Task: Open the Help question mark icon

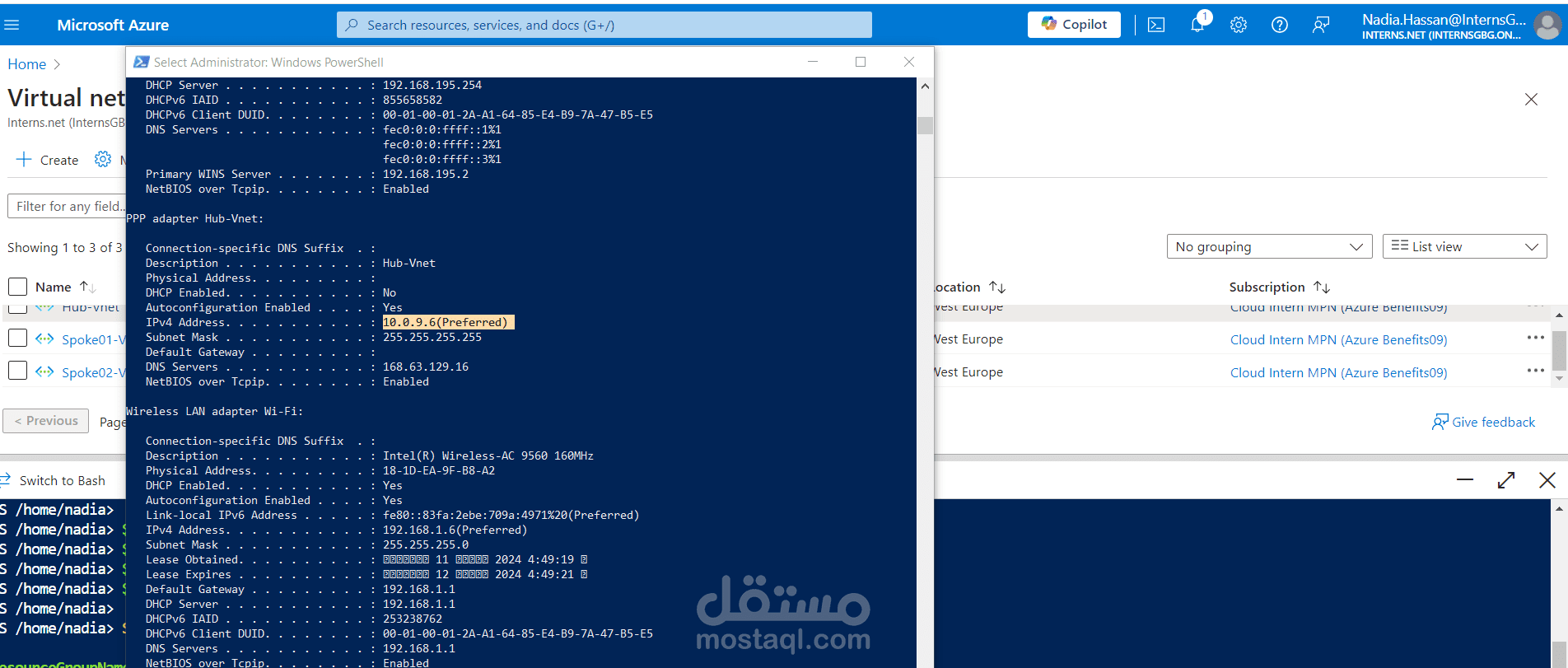Action: point(1280,25)
